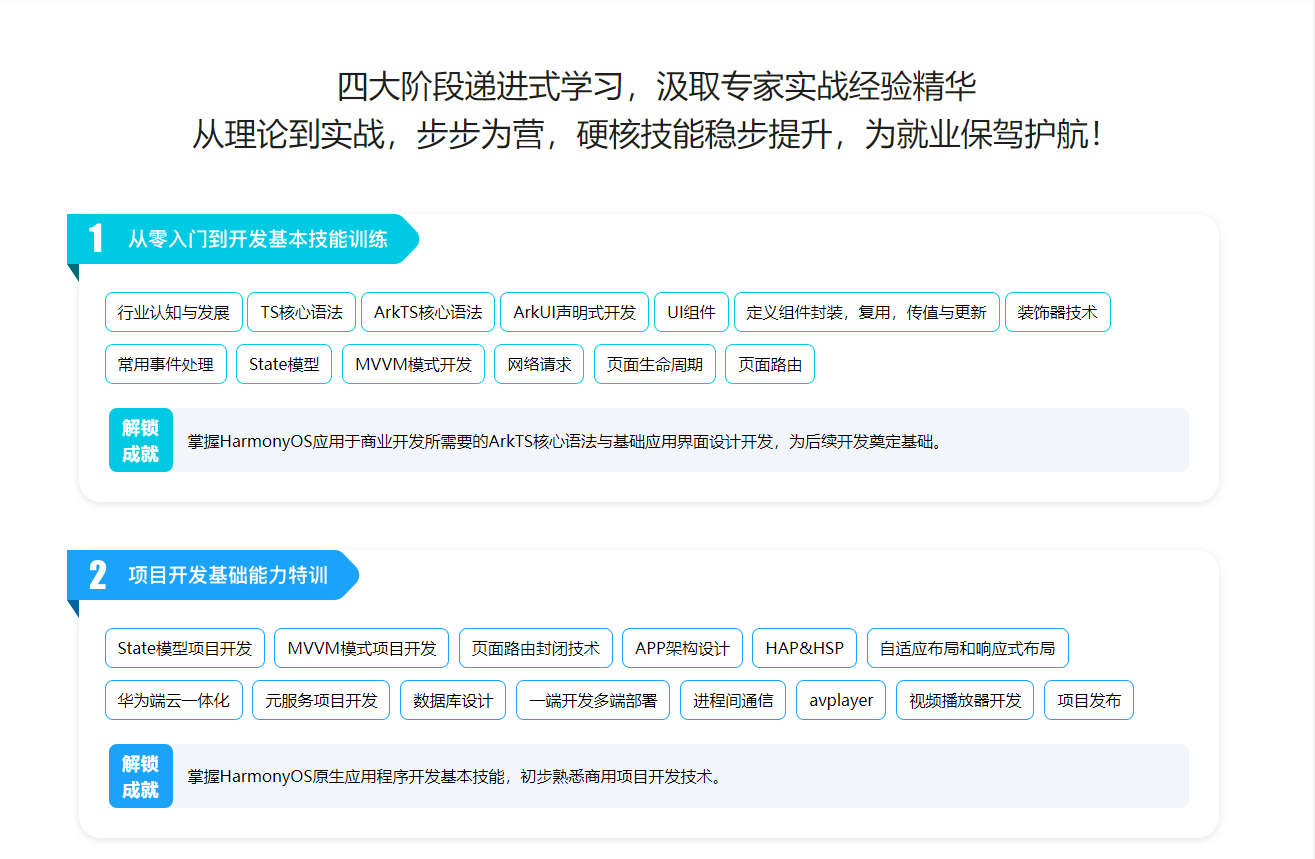The image size is (1315, 859).
Task: Select the 项目发布 tag
Action: point(1089,700)
